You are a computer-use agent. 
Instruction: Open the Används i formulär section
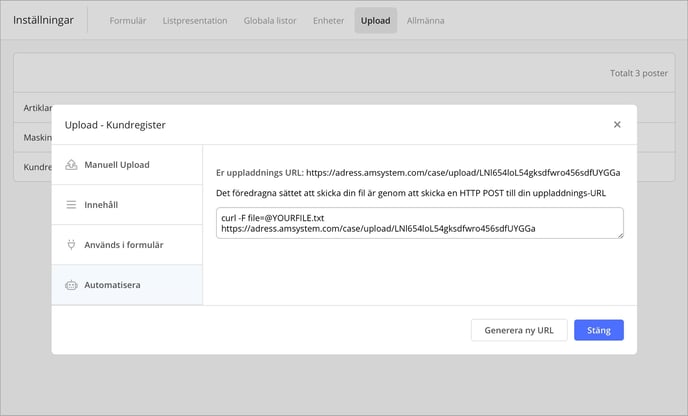tap(127, 245)
